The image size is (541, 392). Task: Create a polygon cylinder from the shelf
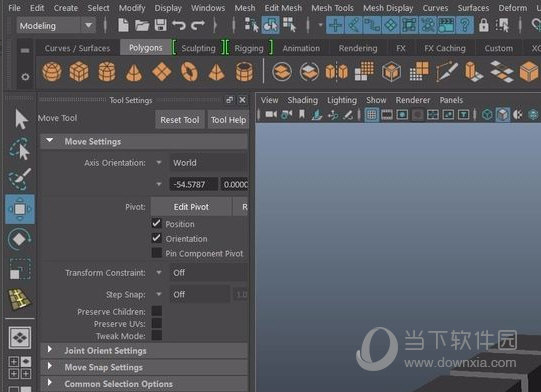point(107,72)
